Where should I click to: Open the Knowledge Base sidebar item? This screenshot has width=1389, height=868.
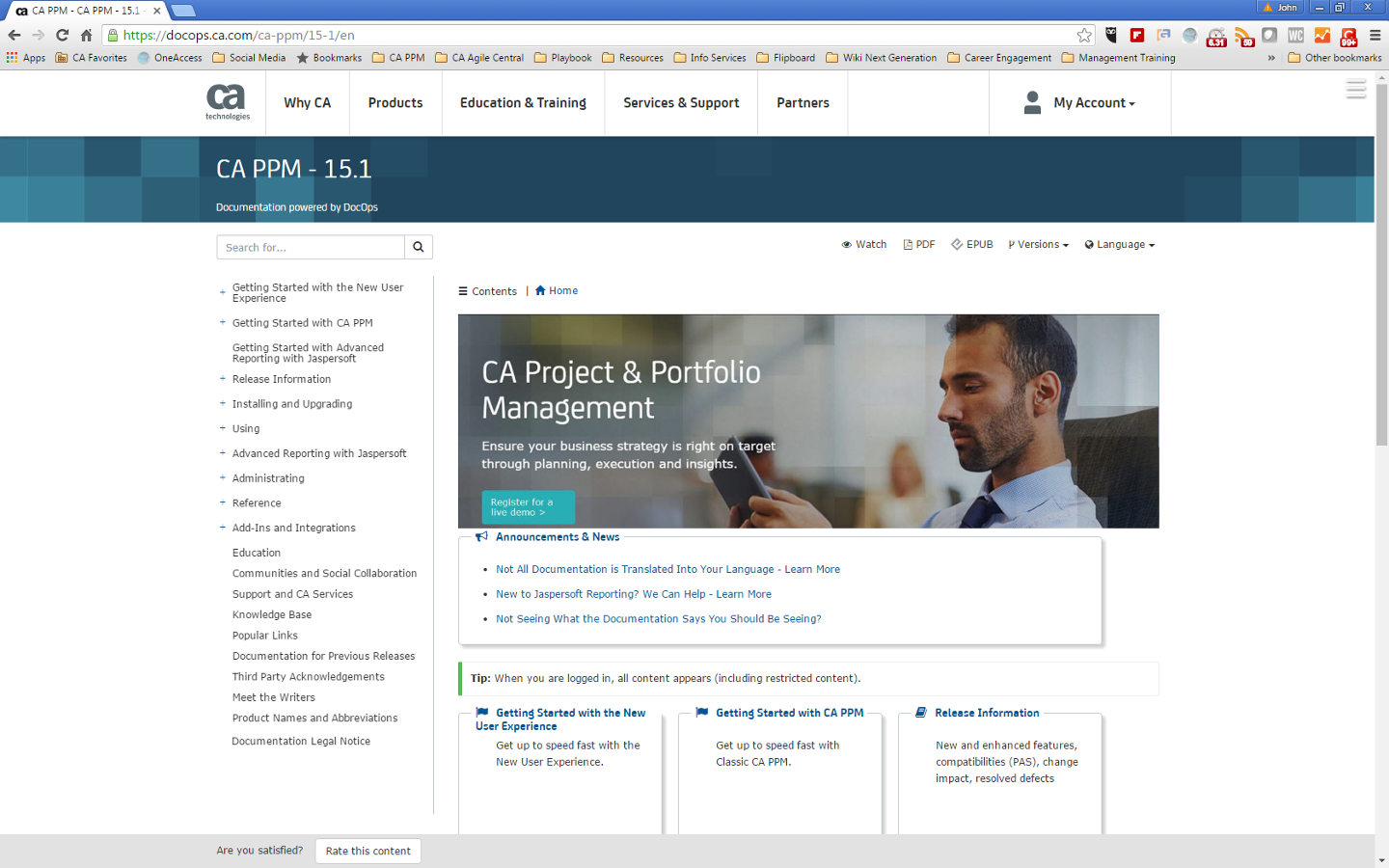(x=272, y=615)
